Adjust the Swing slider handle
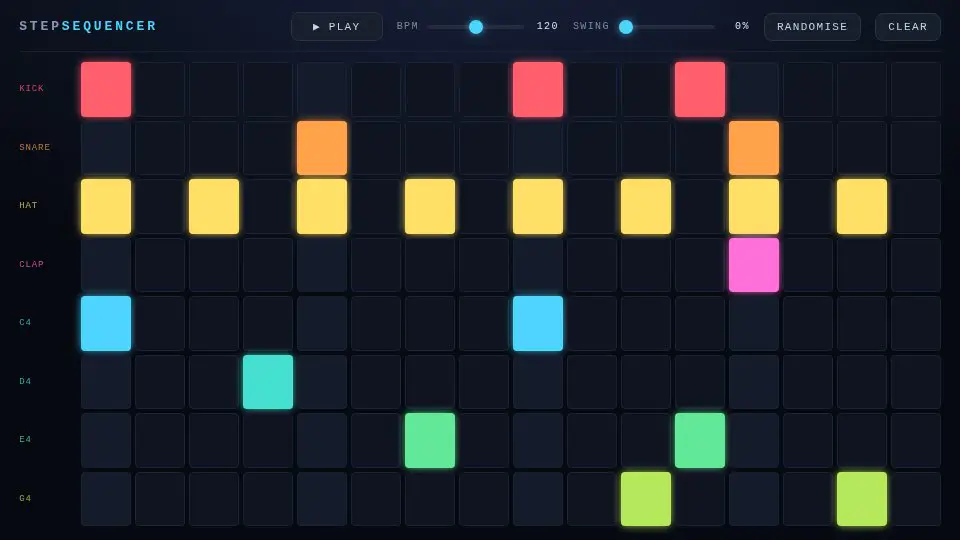The image size is (960, 540). tap(626, 26)
